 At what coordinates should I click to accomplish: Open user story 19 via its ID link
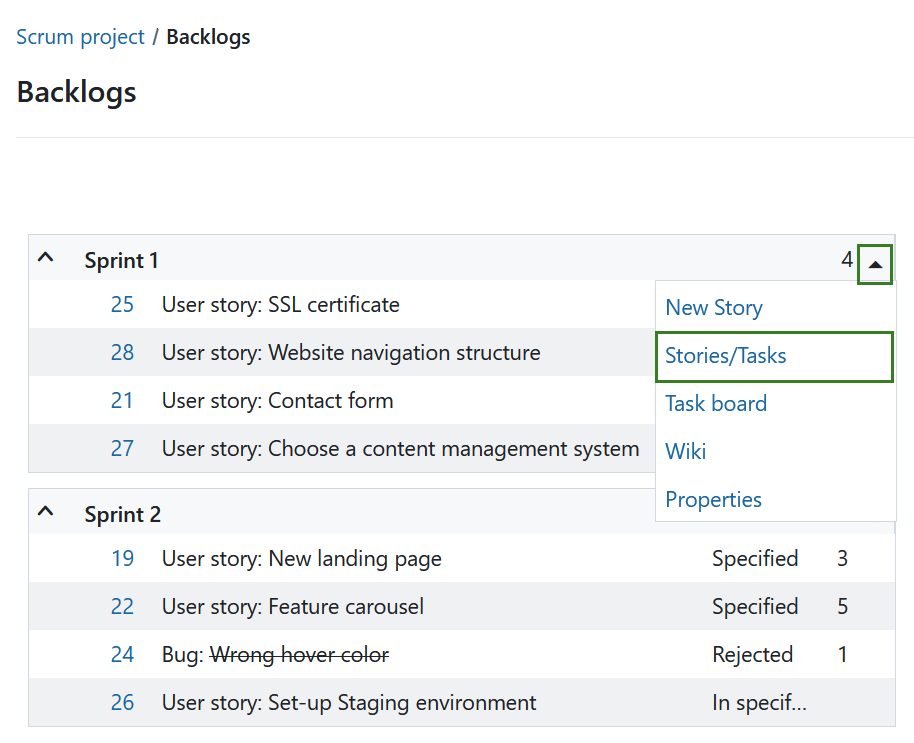[x=122, y=558]
